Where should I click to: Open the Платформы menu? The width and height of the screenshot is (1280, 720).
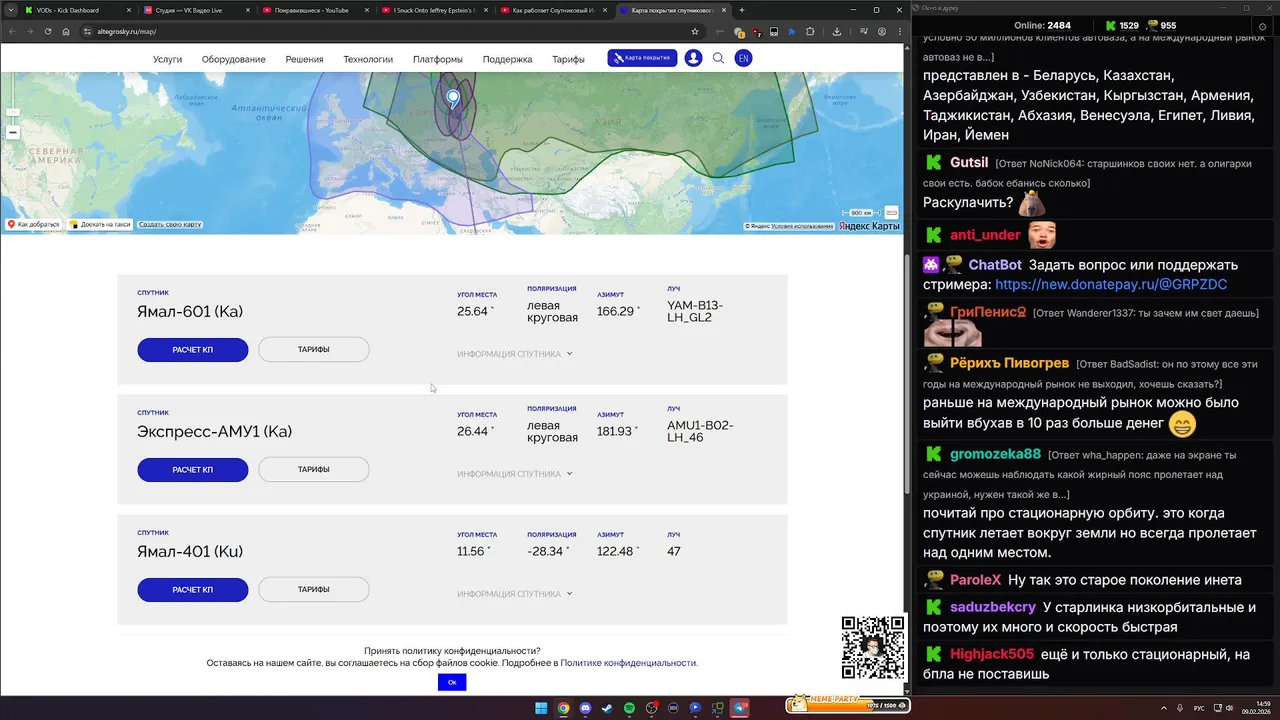tap(438, 59)
